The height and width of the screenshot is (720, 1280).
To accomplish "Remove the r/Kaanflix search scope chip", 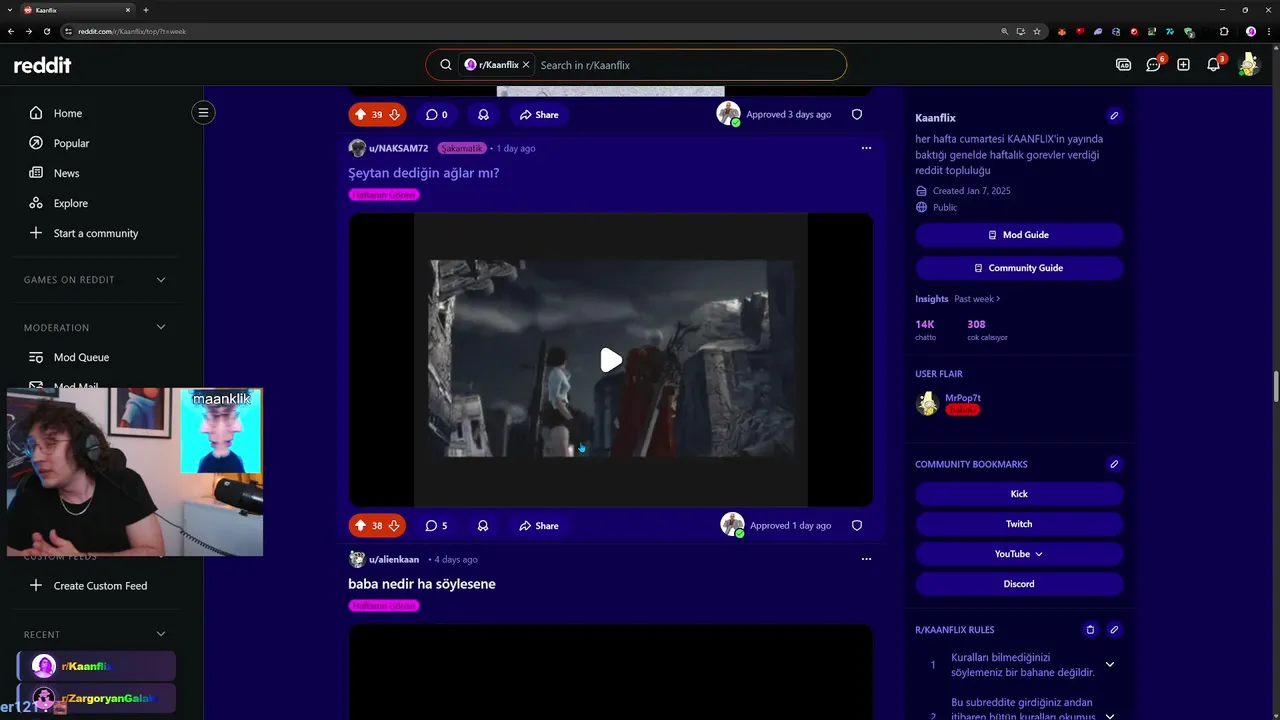I will [526, 65].
